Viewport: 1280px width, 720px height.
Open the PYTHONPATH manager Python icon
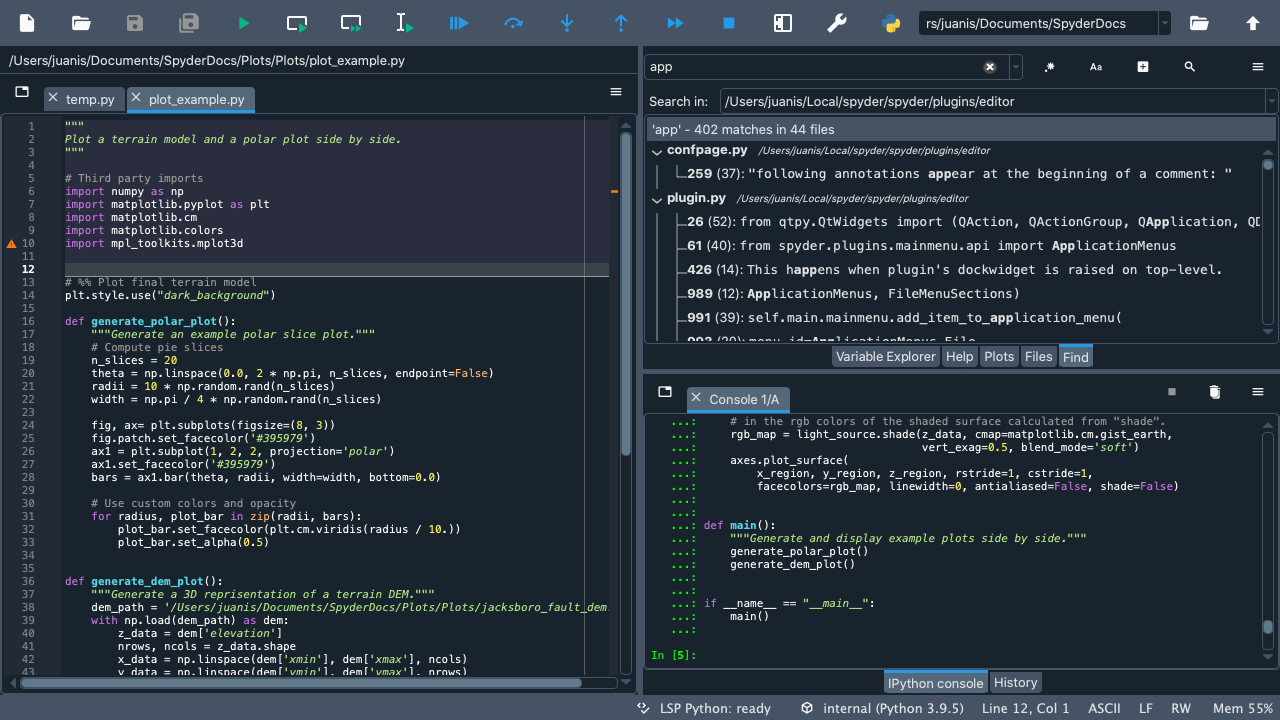tap(891, 23)
